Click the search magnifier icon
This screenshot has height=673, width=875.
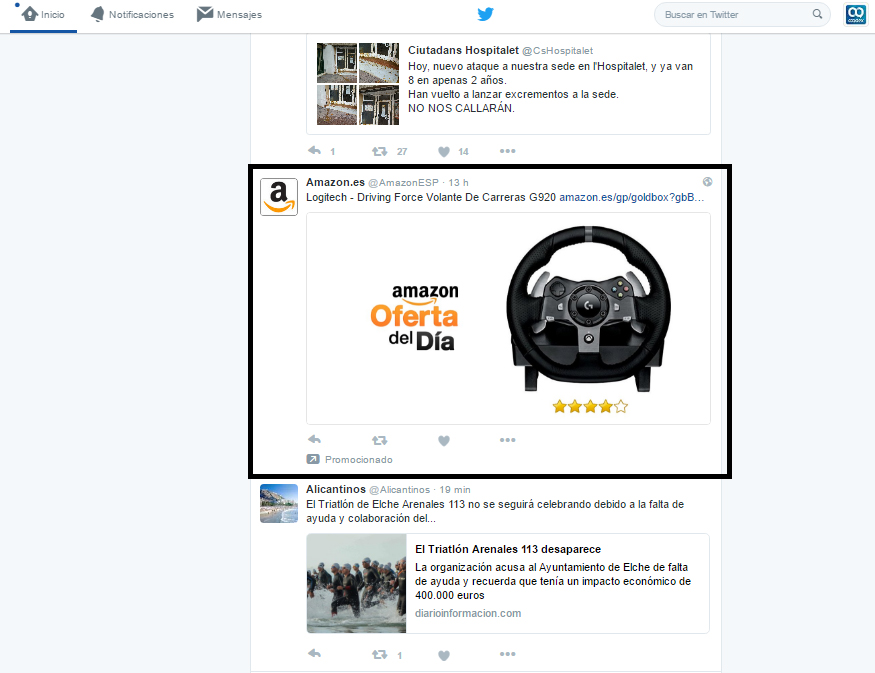pyautogui.click(x=817, y=15)
